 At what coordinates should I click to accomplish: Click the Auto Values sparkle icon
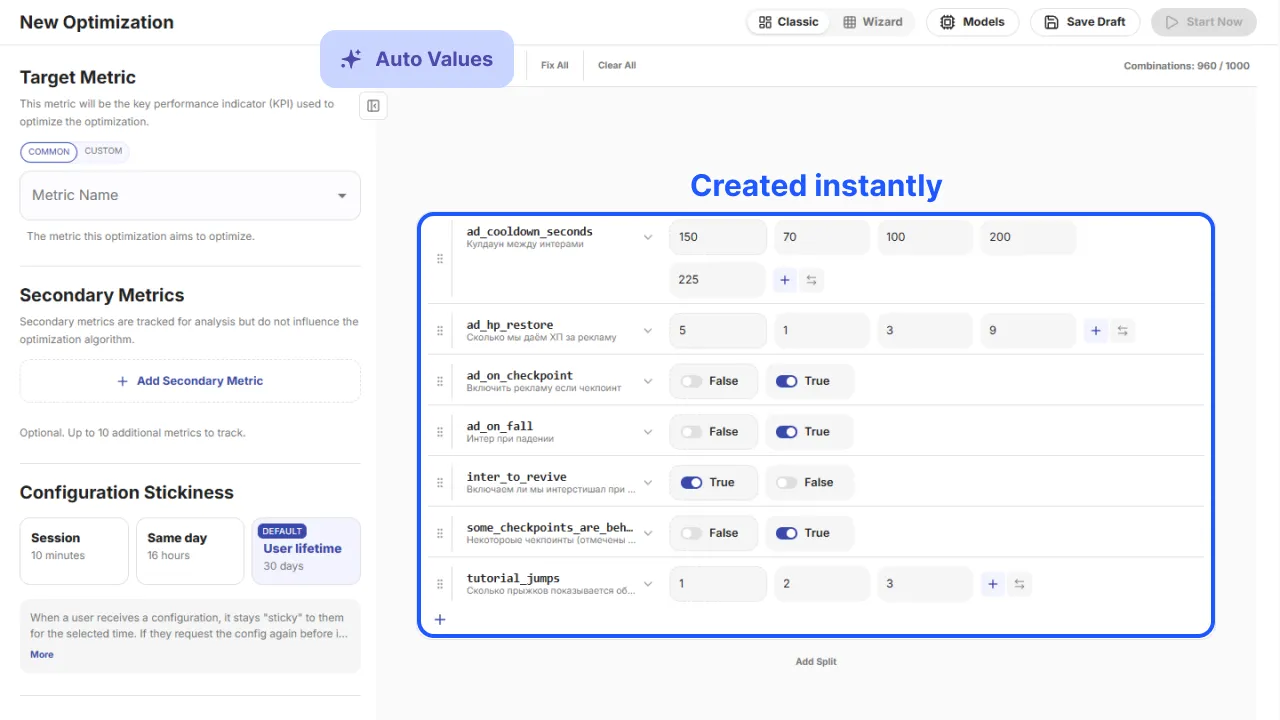(351, 59)
